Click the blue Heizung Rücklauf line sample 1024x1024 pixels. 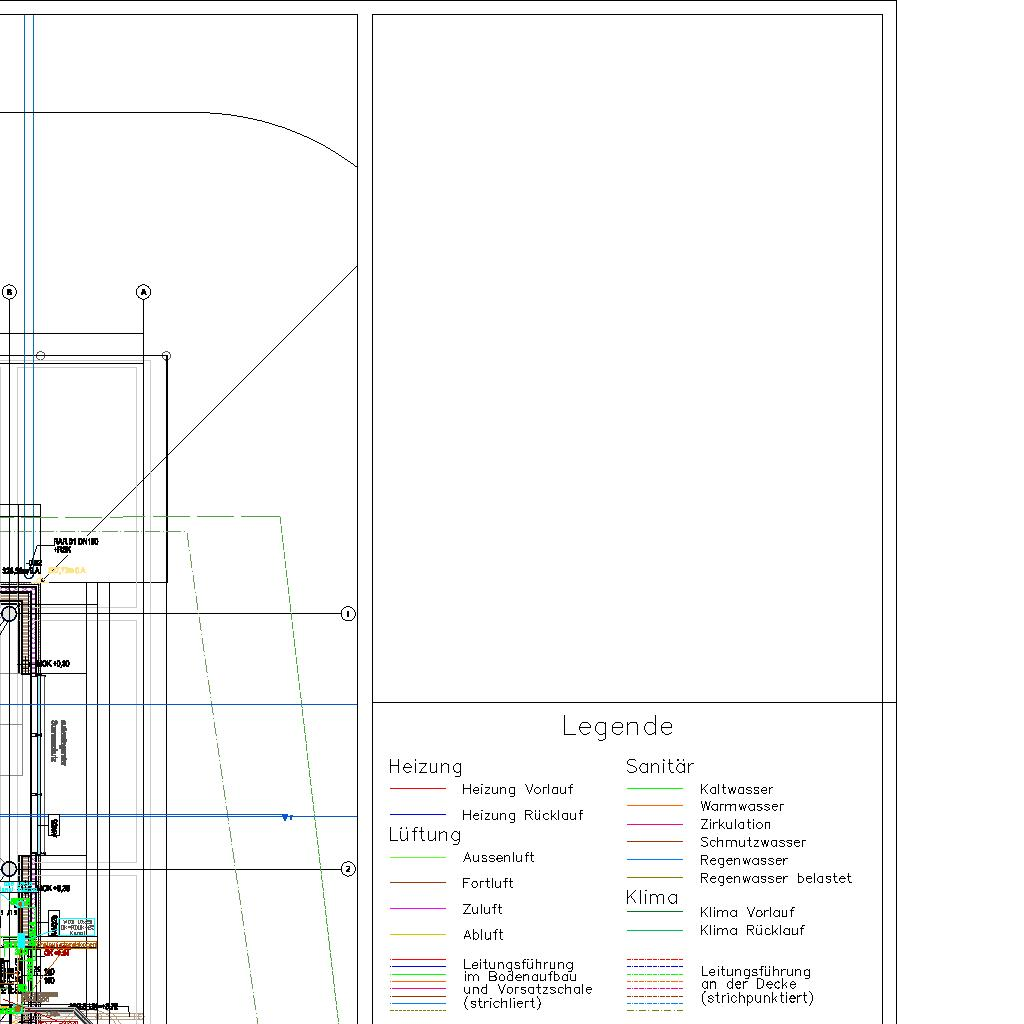417,815
